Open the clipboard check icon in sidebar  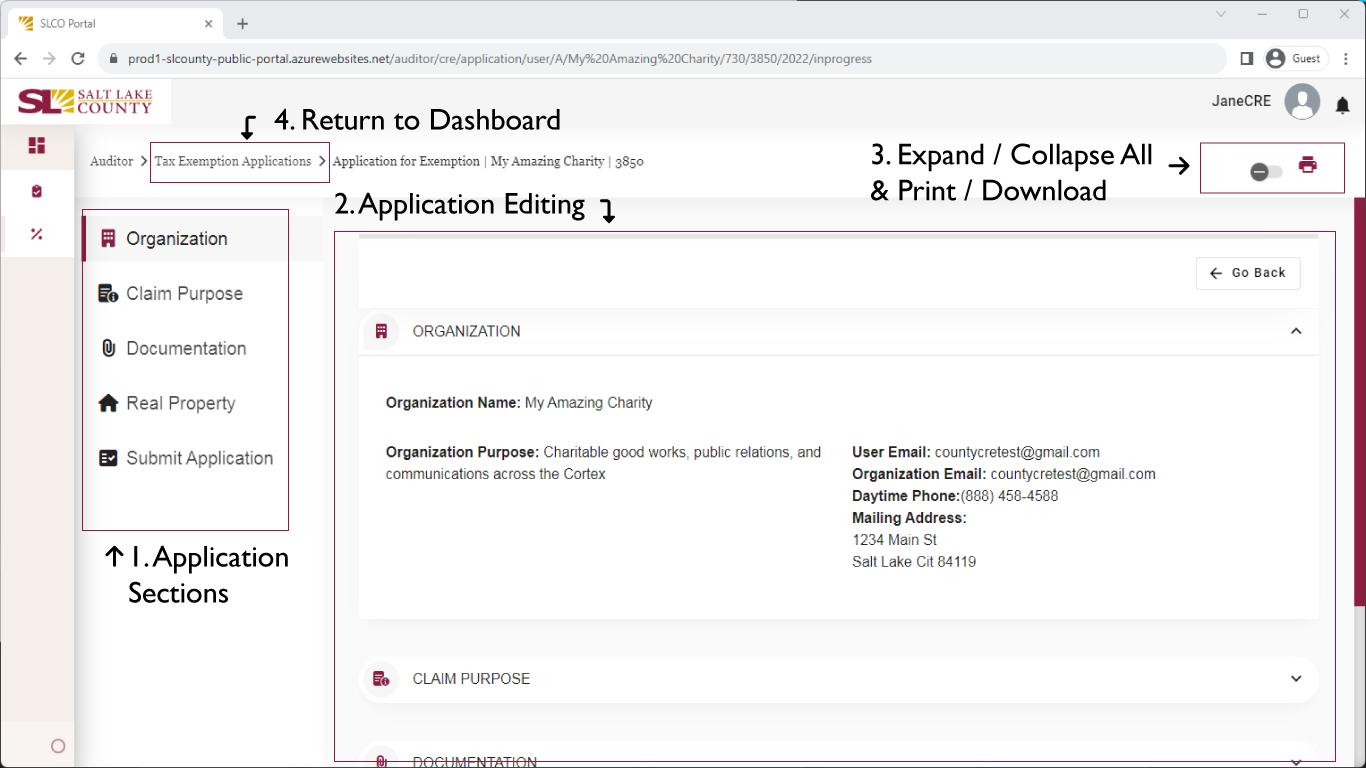click(x=37, y=191)
